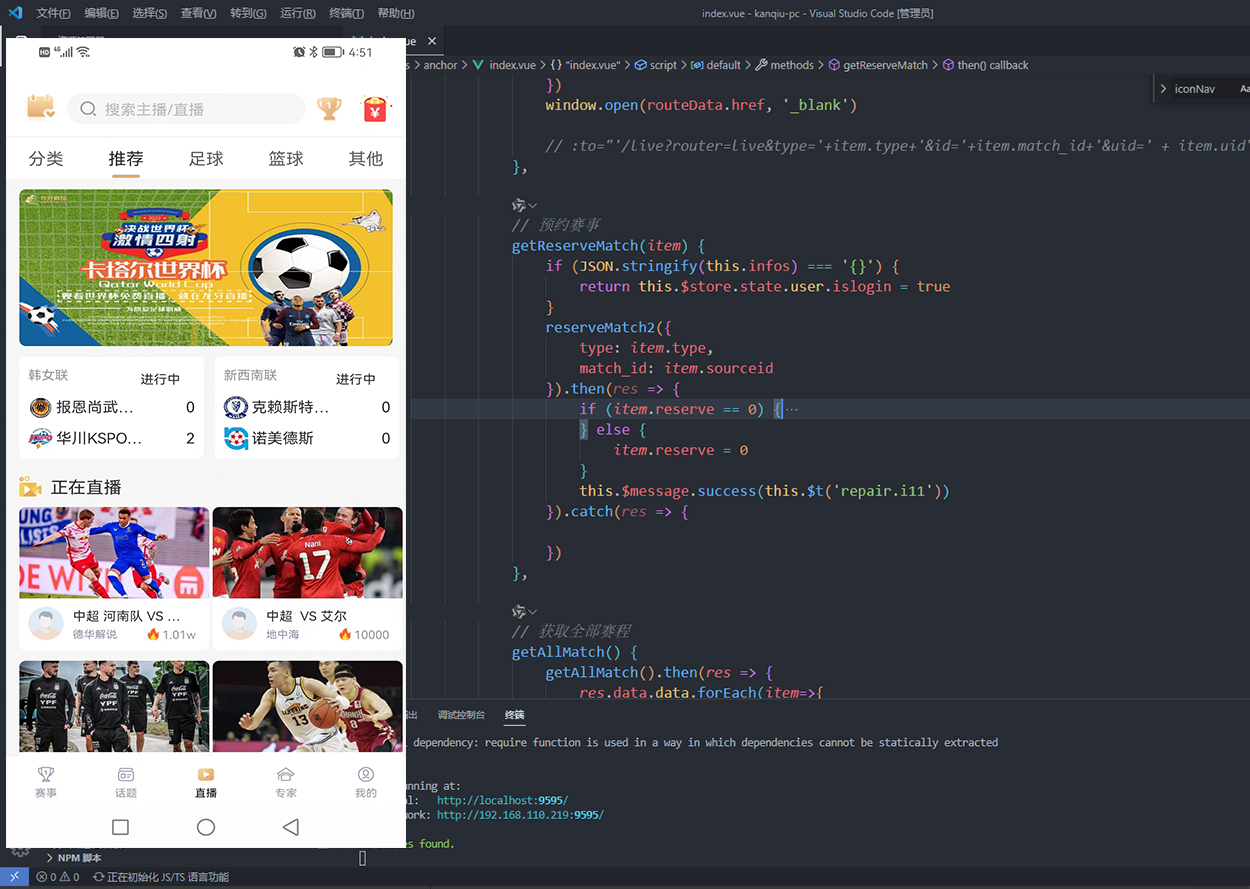Open the red envelope reward icon
Image resolution: width=1250 pixels, height=889 pixels.
375,108
